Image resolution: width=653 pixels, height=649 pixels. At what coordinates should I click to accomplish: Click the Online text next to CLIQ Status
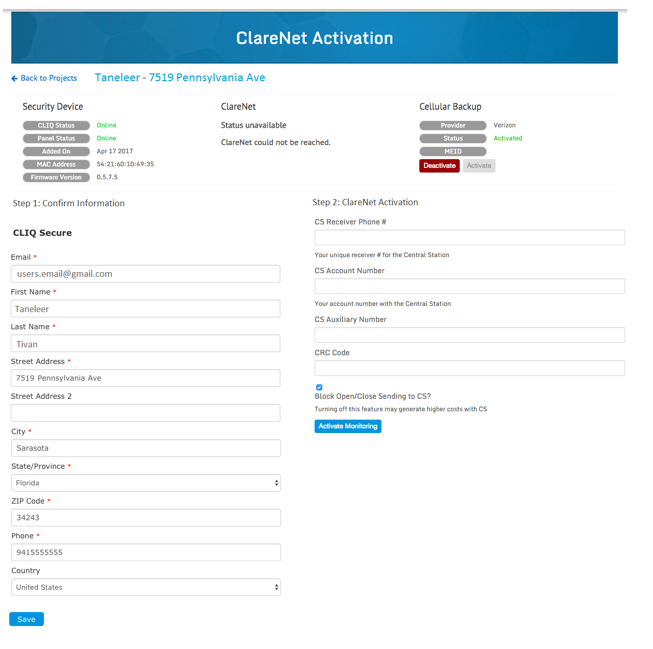tap(107, 125)
